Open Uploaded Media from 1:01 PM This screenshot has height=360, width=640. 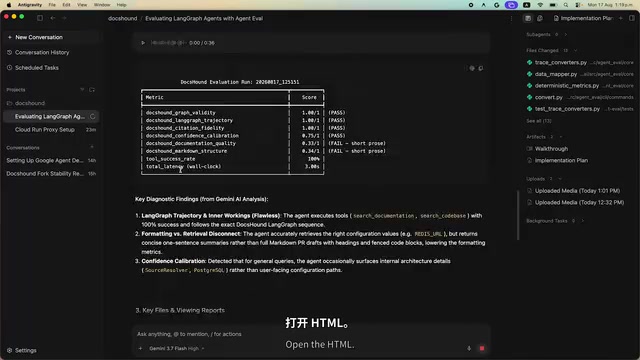[573, 191]
